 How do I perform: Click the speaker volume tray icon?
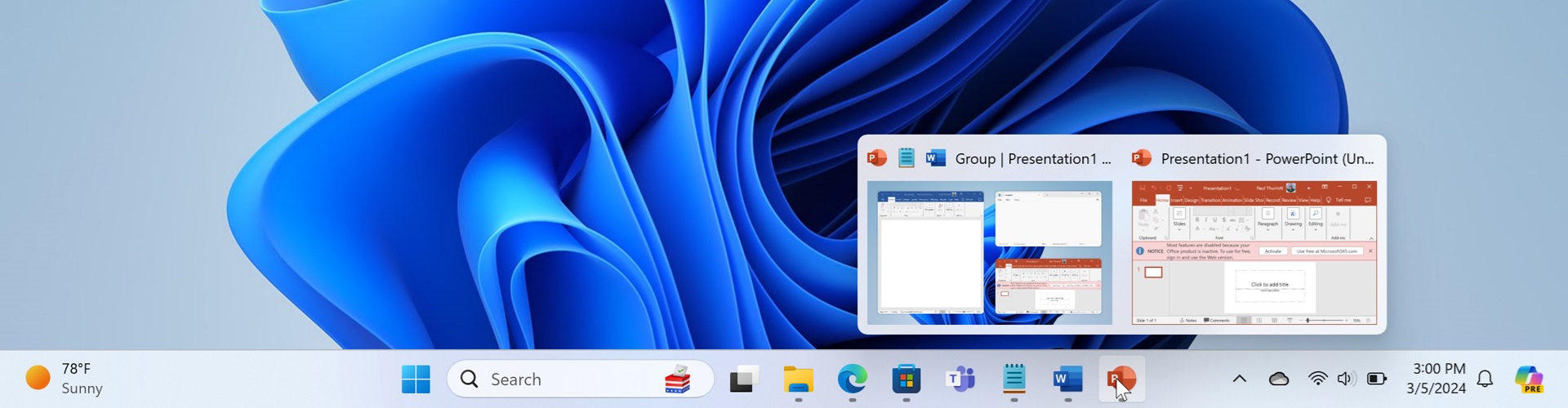(x=1345, y=379)
